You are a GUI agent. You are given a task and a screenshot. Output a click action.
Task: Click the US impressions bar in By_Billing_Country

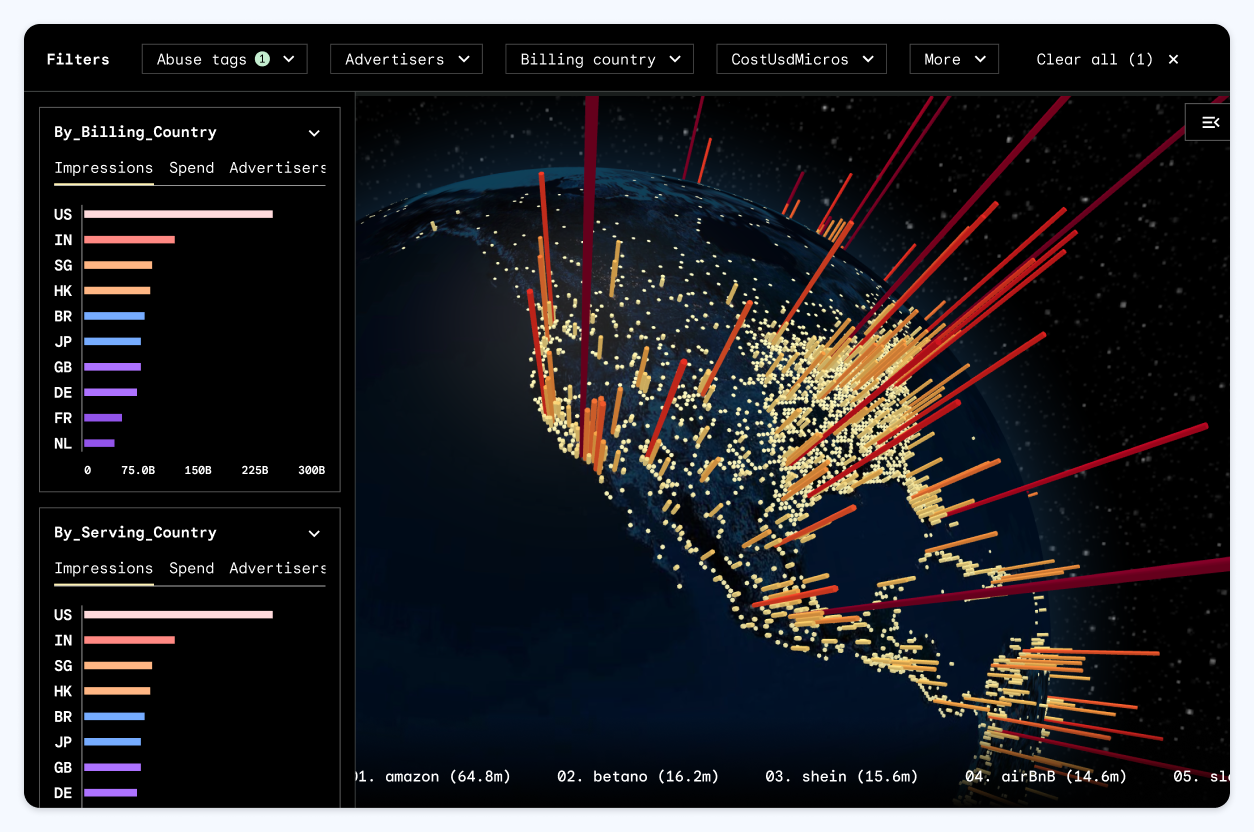177,214
